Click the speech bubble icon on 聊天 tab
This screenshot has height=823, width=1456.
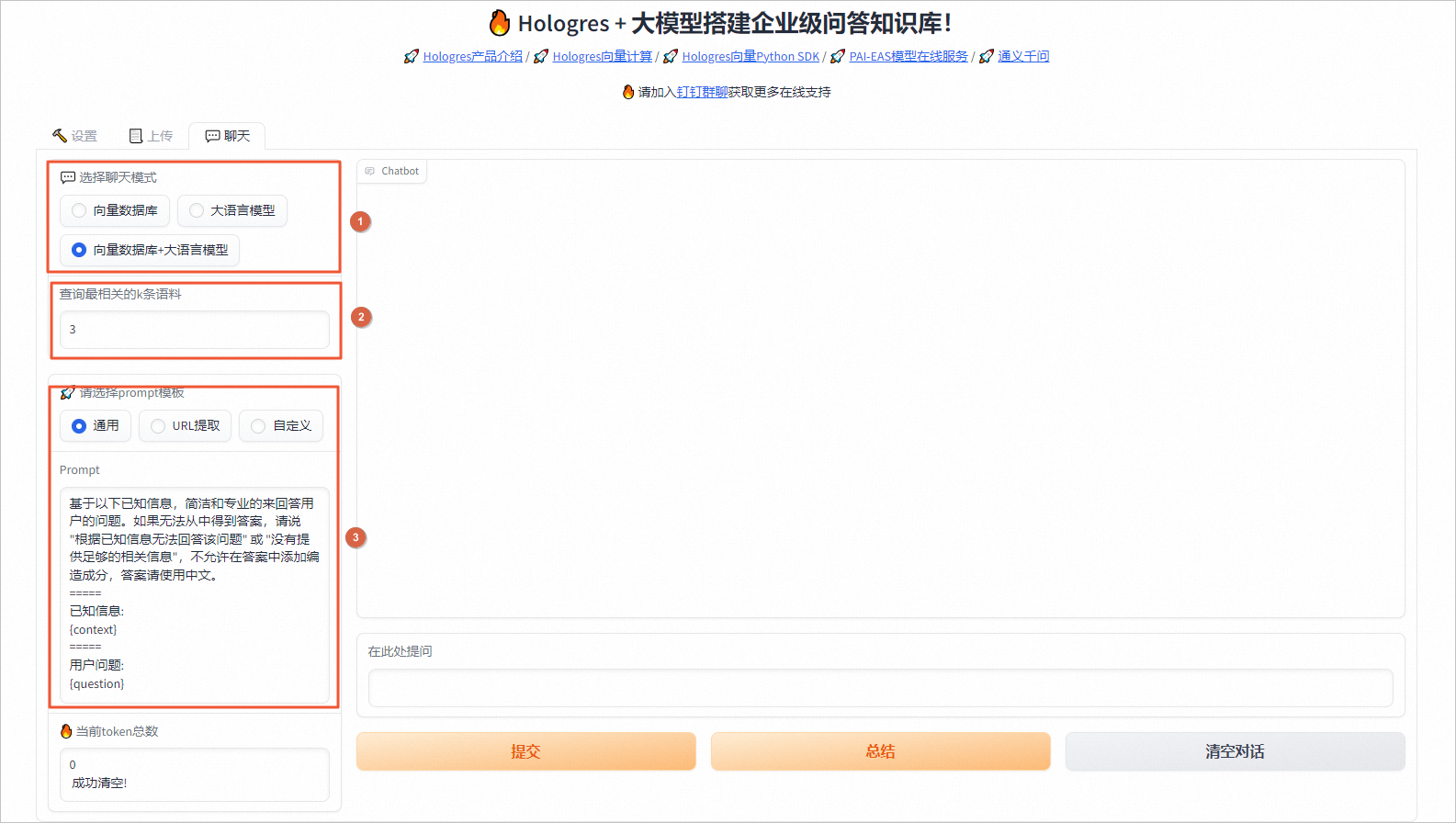point(212,136)
